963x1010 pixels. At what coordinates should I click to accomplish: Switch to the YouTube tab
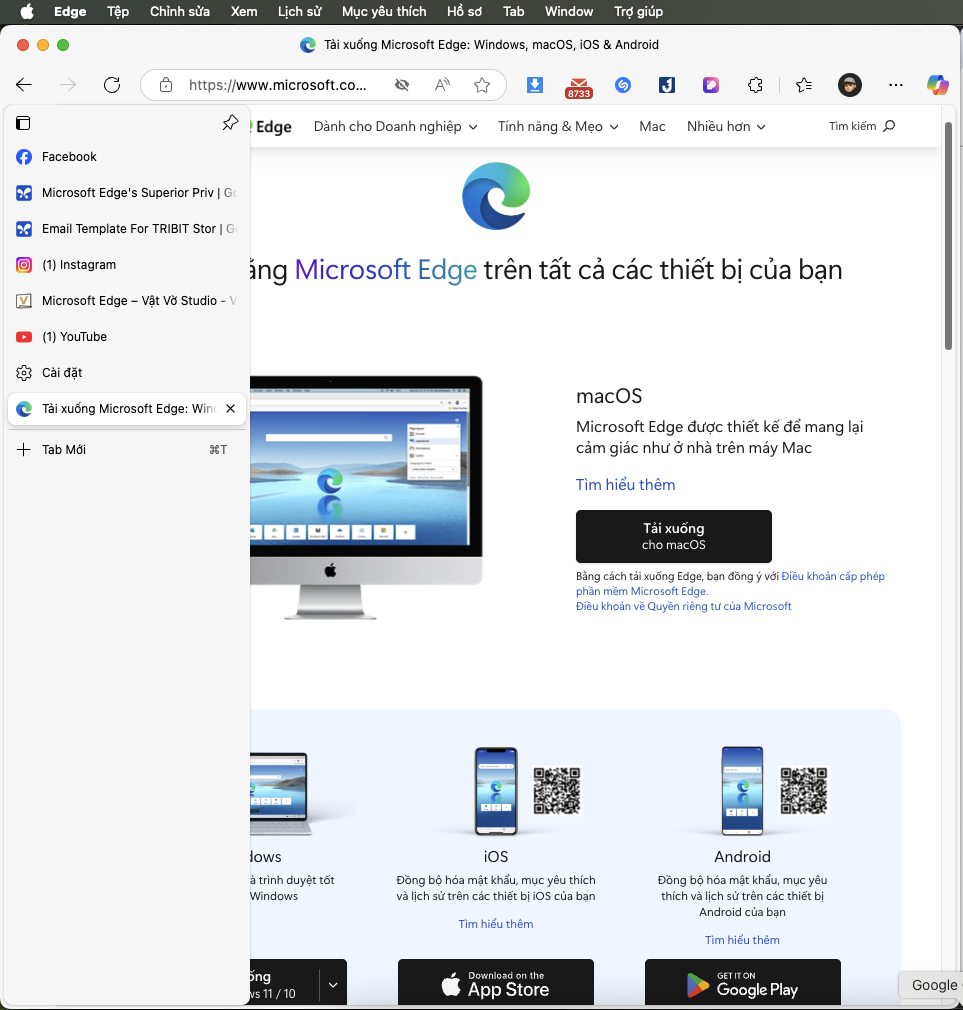127,337
